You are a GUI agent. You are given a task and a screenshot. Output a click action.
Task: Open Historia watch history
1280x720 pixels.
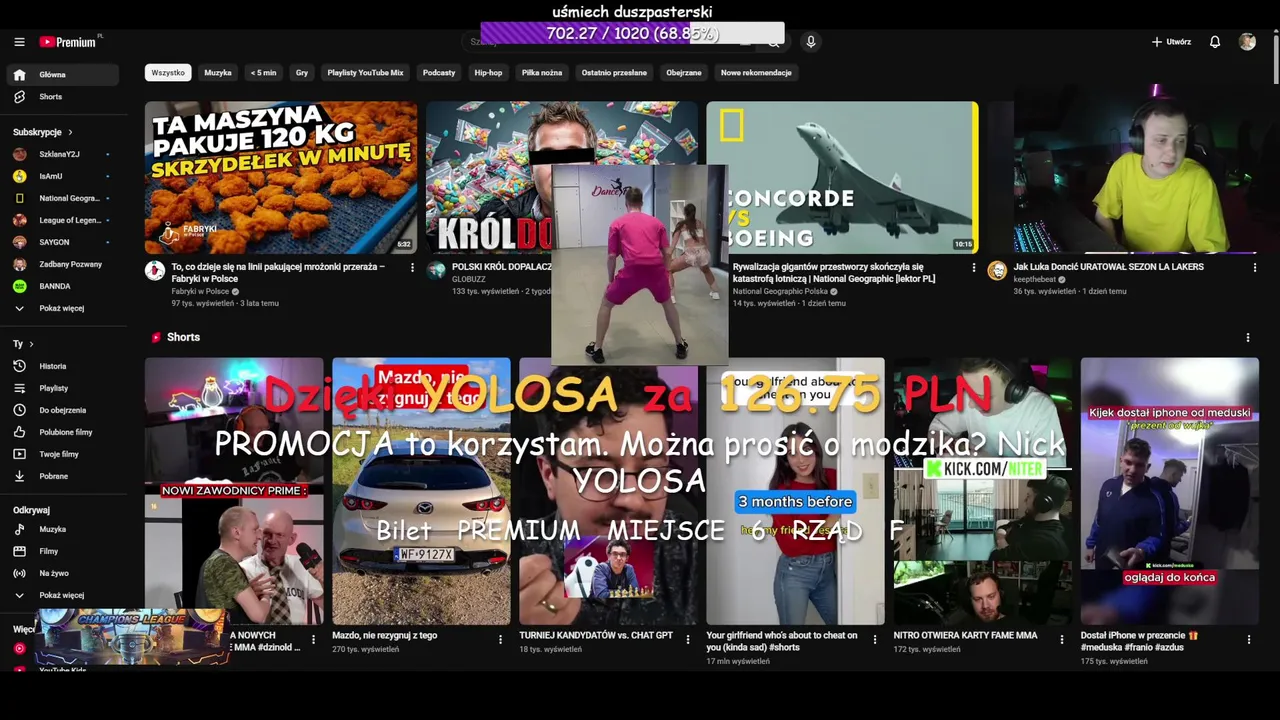coord(63,366)
